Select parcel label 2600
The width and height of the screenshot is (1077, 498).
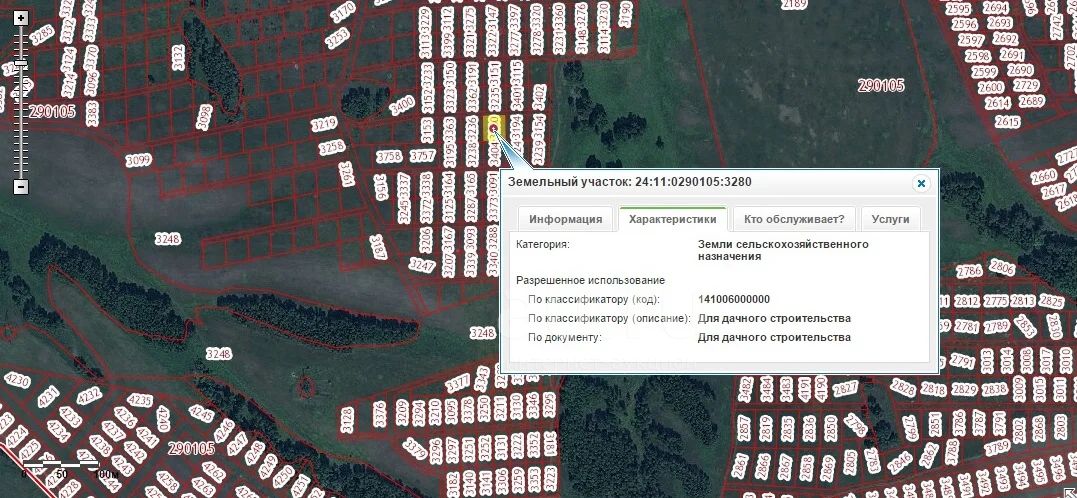[990, 87]
